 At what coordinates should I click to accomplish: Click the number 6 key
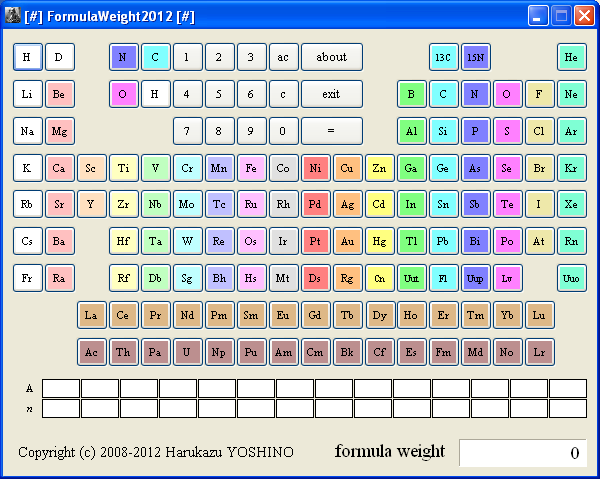pyautogui.click(x=251, y=94)
